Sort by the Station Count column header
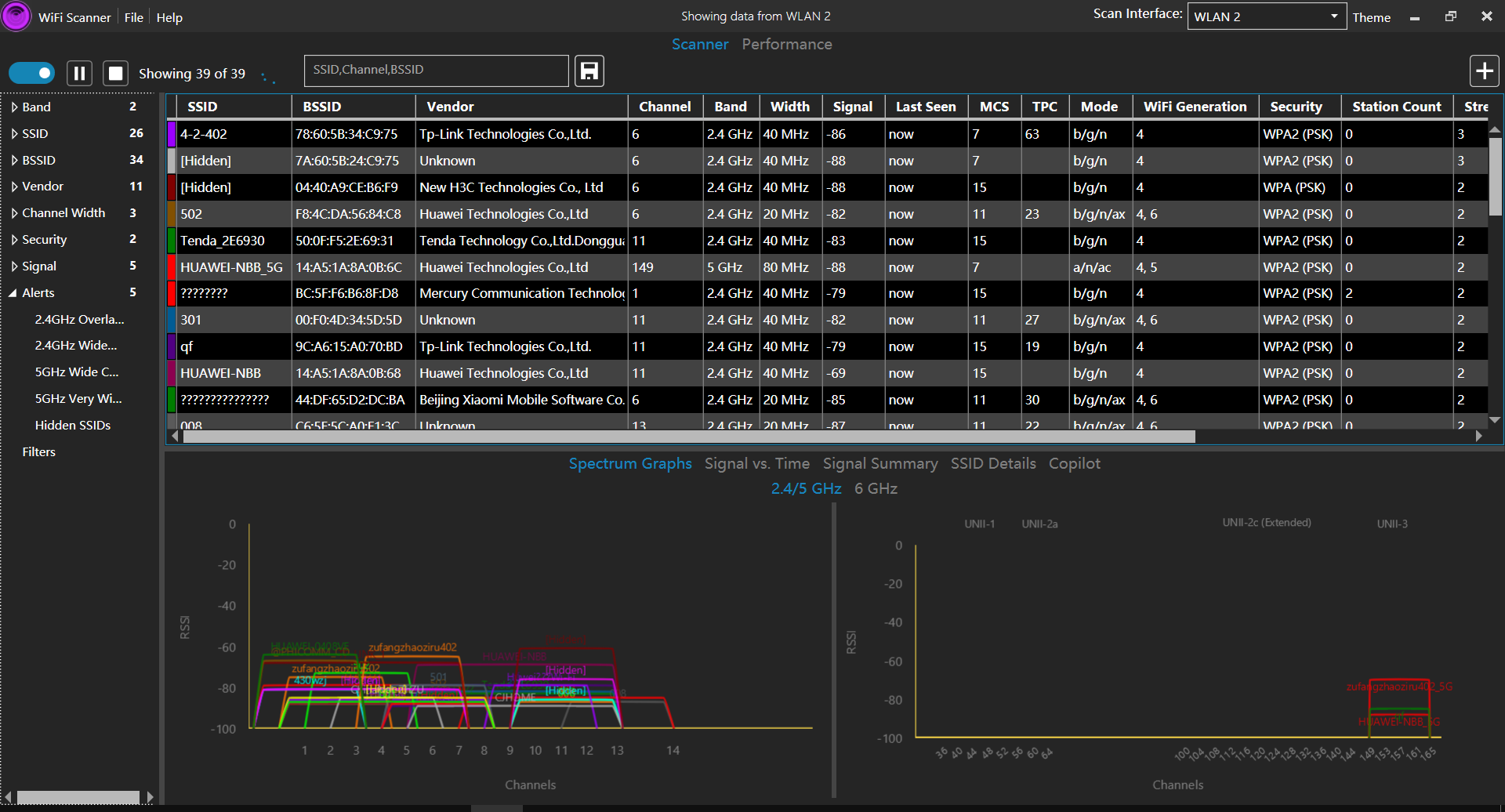1505x812 pixels. pyautogui.click(x=1396, y=107)
